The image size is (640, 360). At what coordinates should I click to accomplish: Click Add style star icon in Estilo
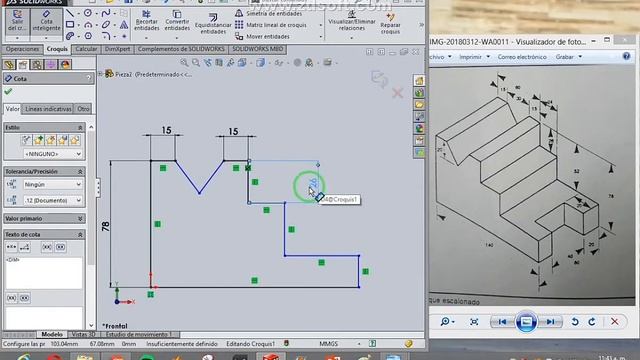click(38, 140)
